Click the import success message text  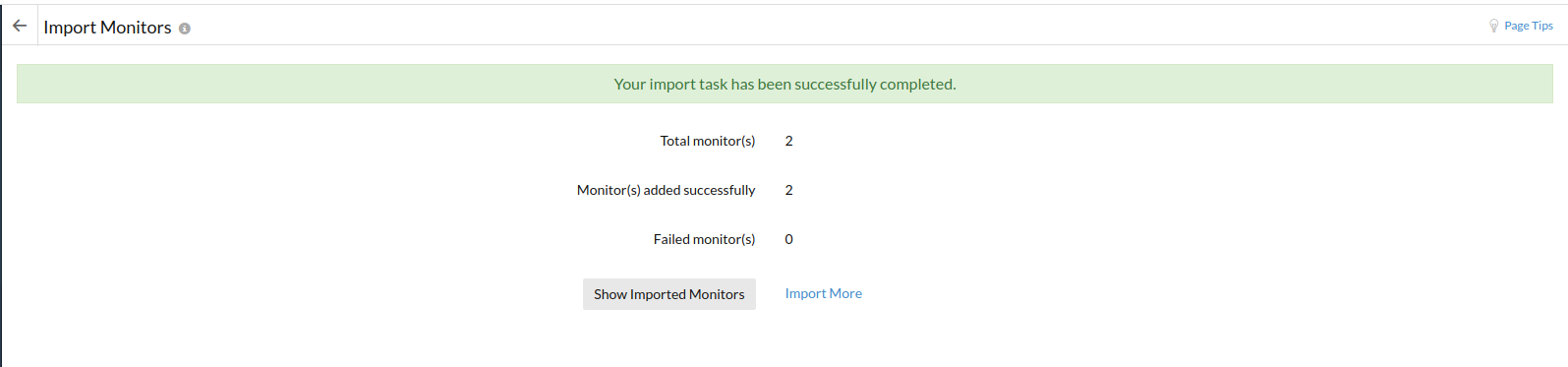pos(784,85)
